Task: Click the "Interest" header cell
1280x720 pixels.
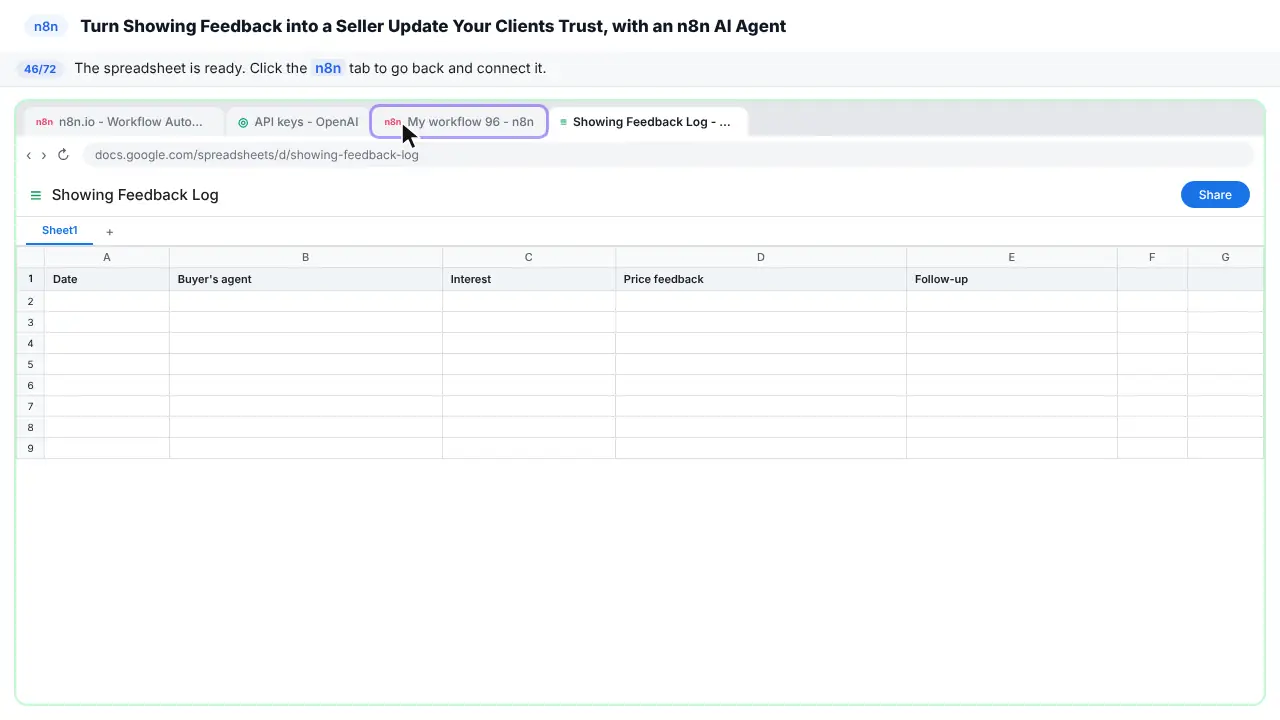Action: coord(529,279)
